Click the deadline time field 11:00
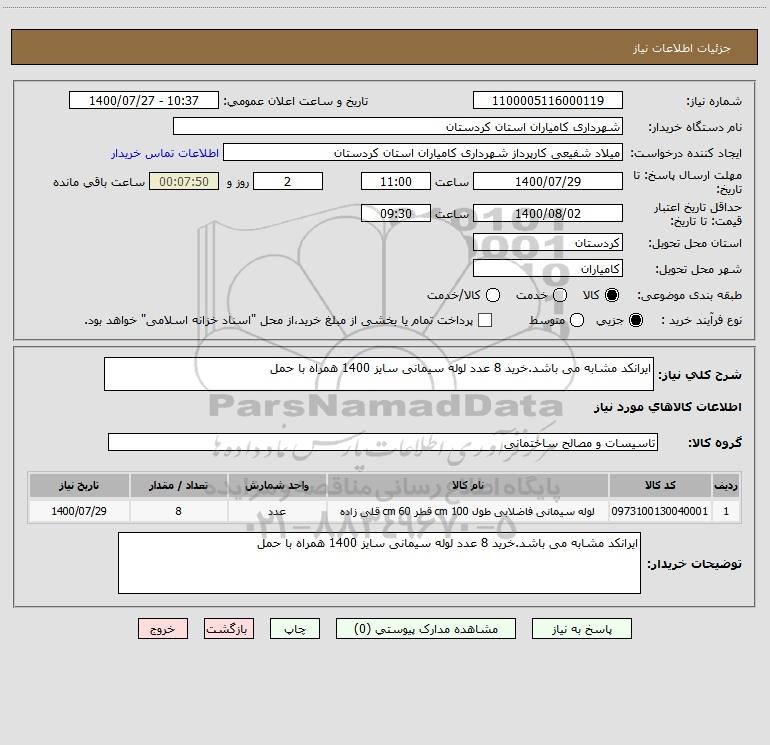 (396, 181)
